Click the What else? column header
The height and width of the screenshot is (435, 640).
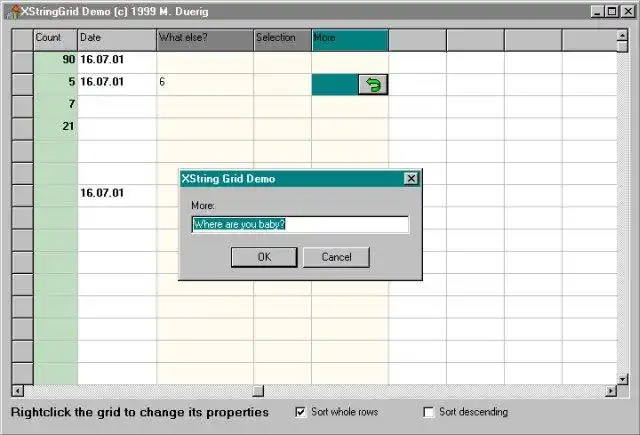click(x=205, y=40)
